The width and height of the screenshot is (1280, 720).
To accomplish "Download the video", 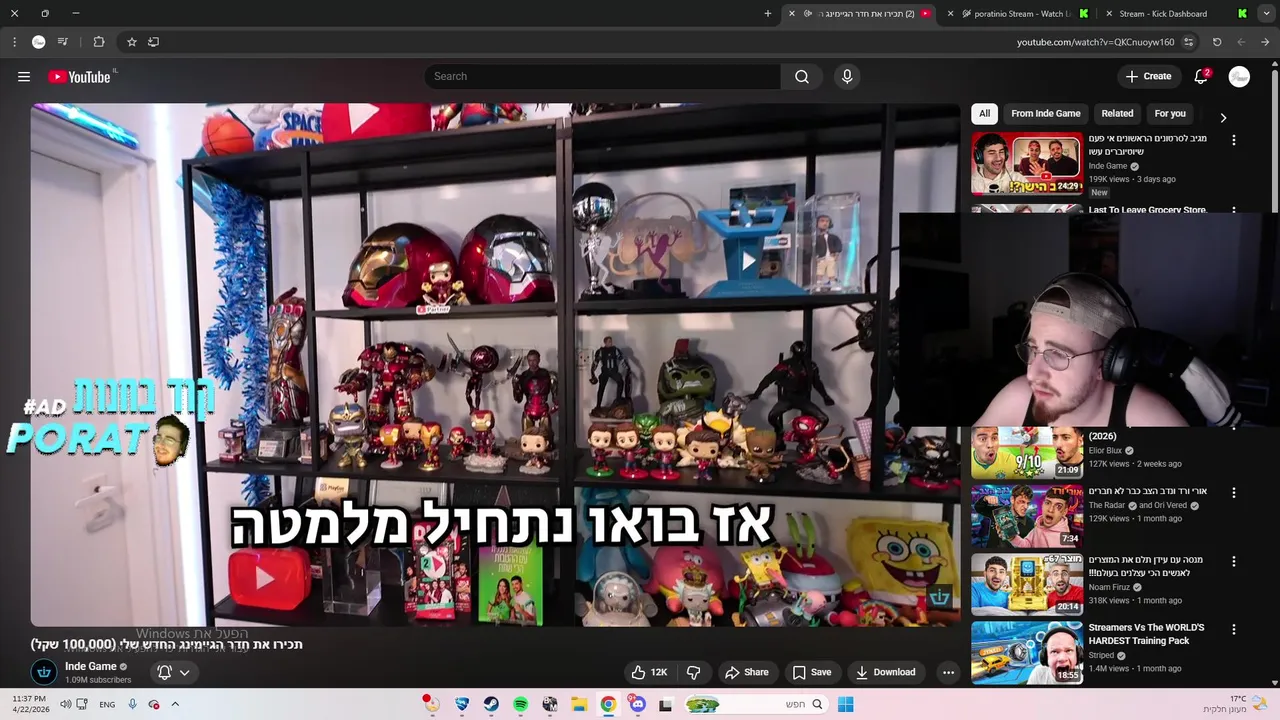I will point(885,672).
